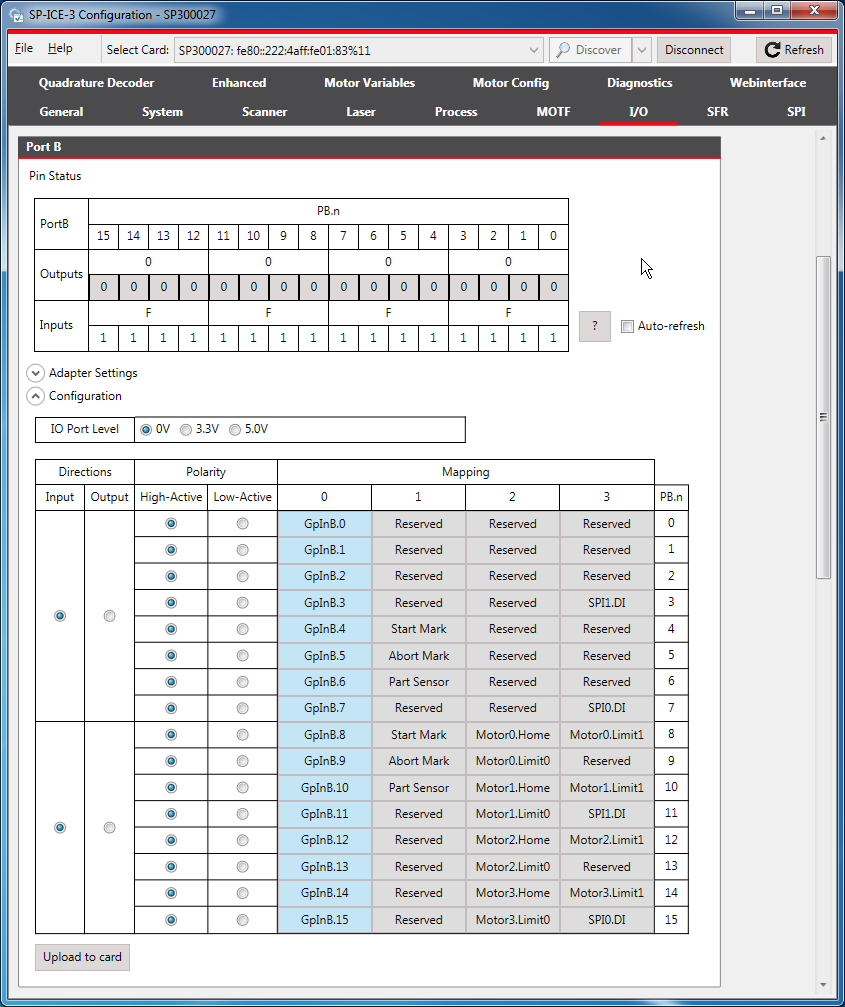Switch to the System tab
This screenshot has width=845, height=1007.
coord(162,112)
